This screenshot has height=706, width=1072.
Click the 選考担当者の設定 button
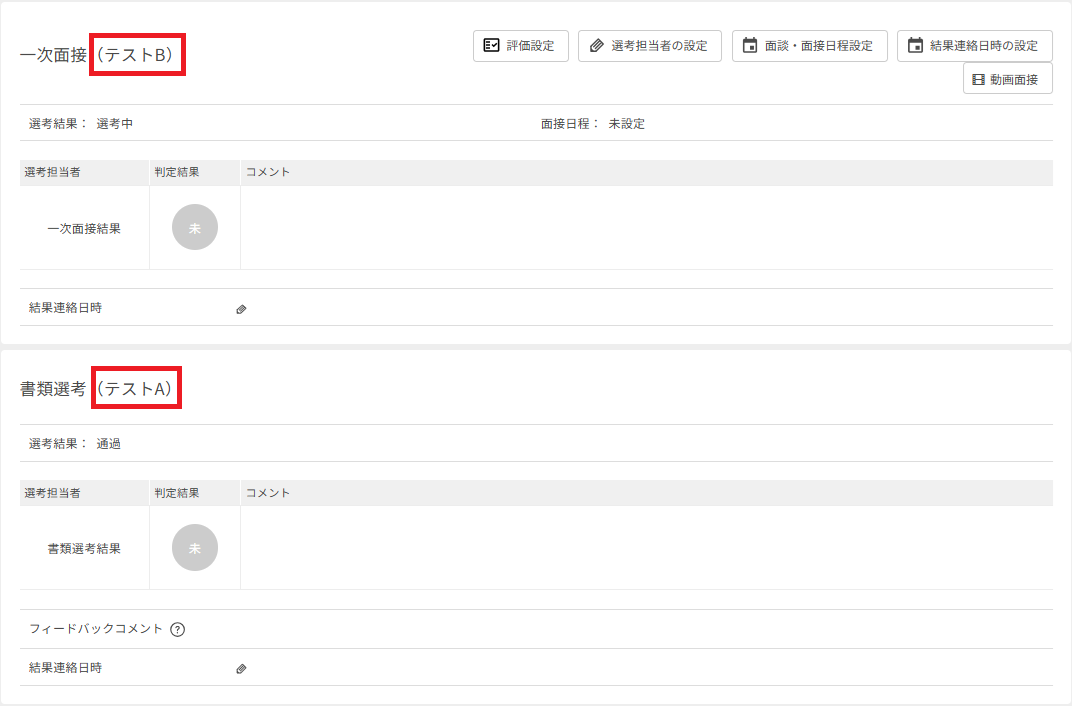click(649, 46)
